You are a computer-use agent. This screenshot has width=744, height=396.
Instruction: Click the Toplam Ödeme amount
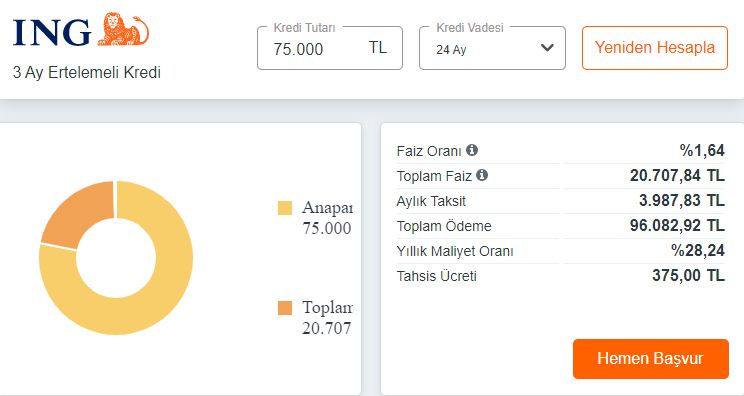tap(677, 226)
